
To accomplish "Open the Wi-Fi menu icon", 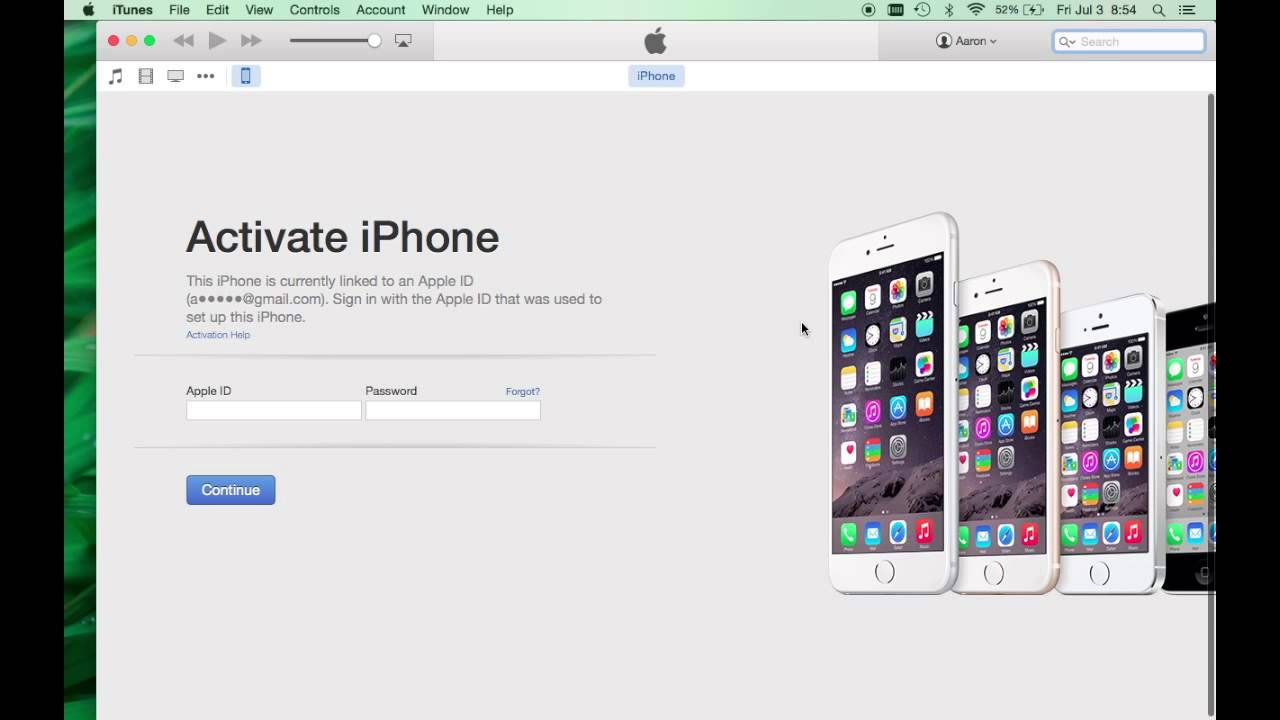I will click(976, 10).
